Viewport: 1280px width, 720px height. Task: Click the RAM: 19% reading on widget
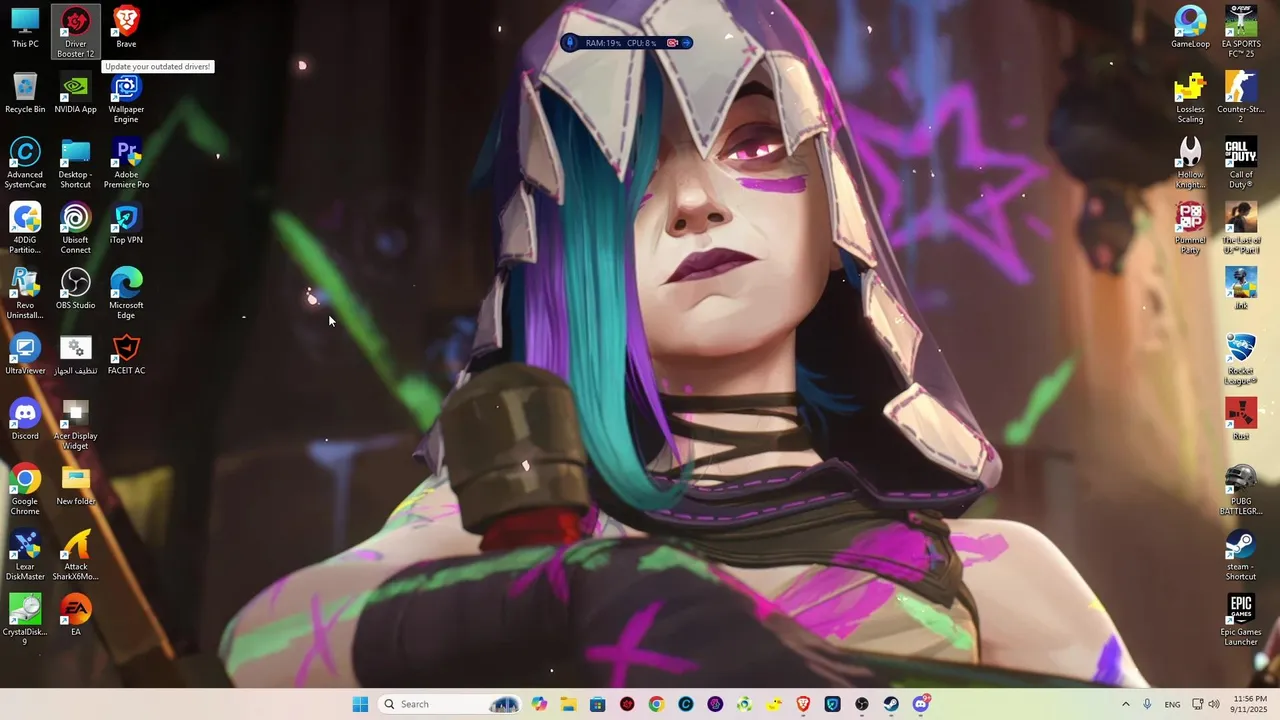click(x=603, y=43)
